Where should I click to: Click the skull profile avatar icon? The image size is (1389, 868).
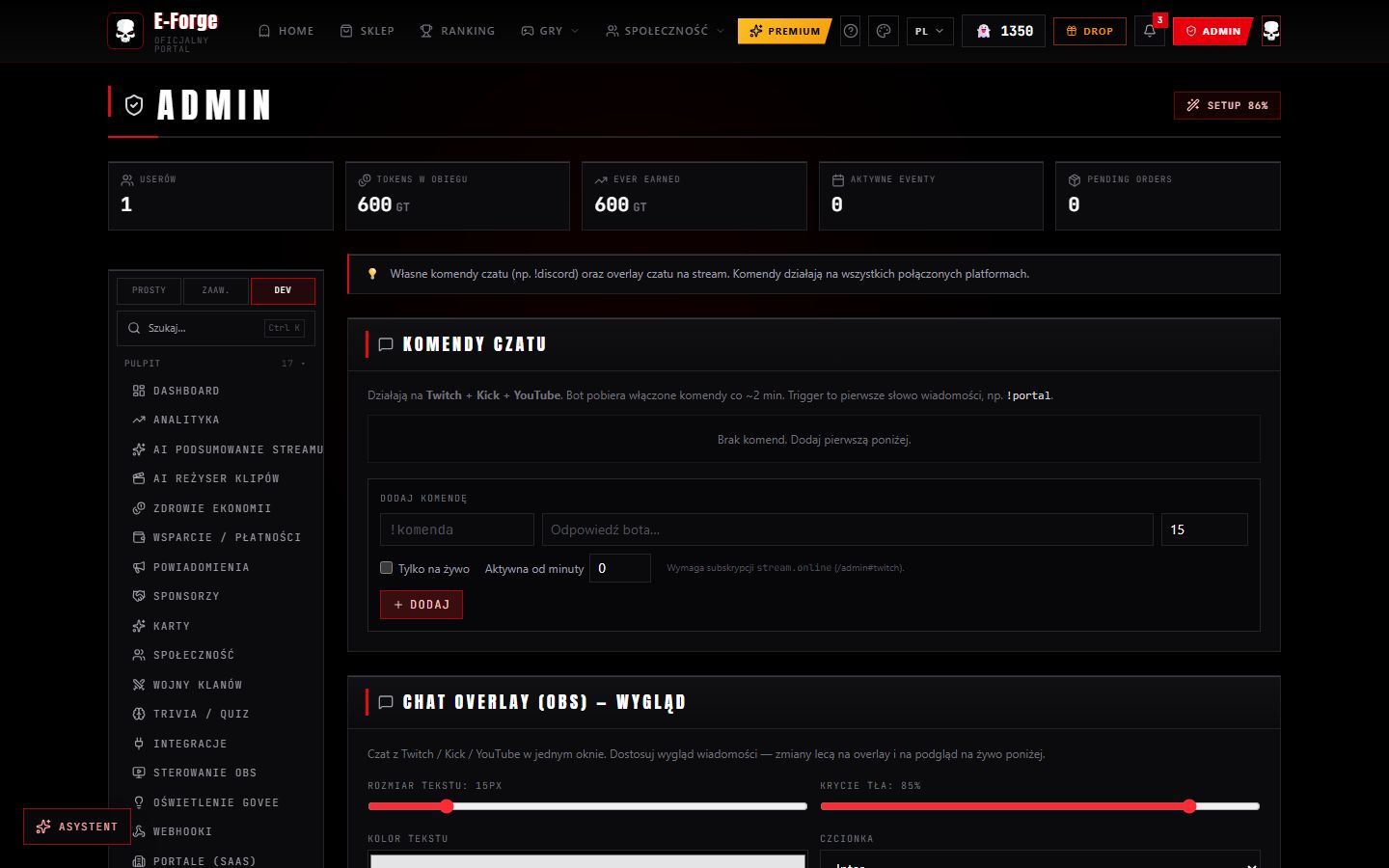(x=1271, y=31)
